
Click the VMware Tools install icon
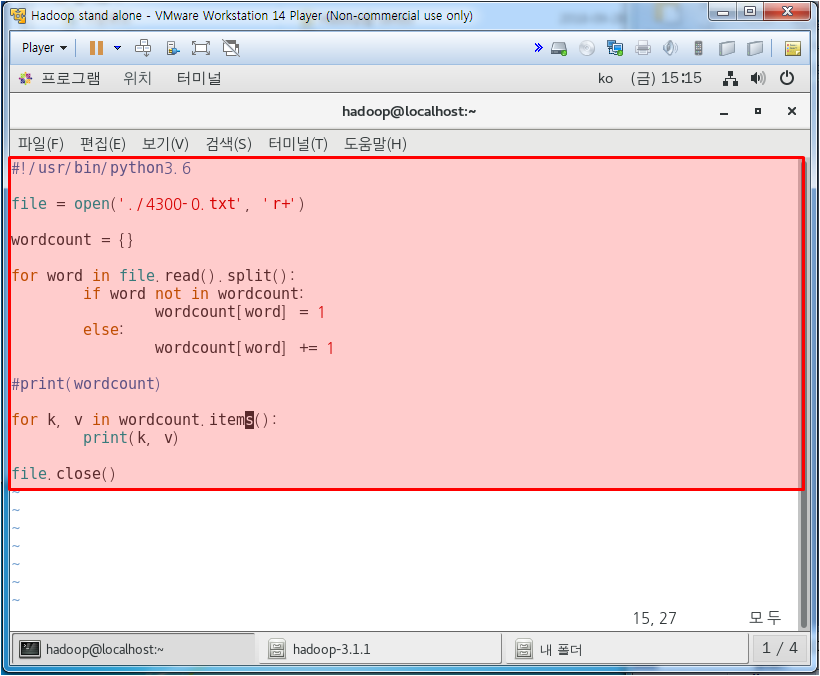tap(173, 48)
